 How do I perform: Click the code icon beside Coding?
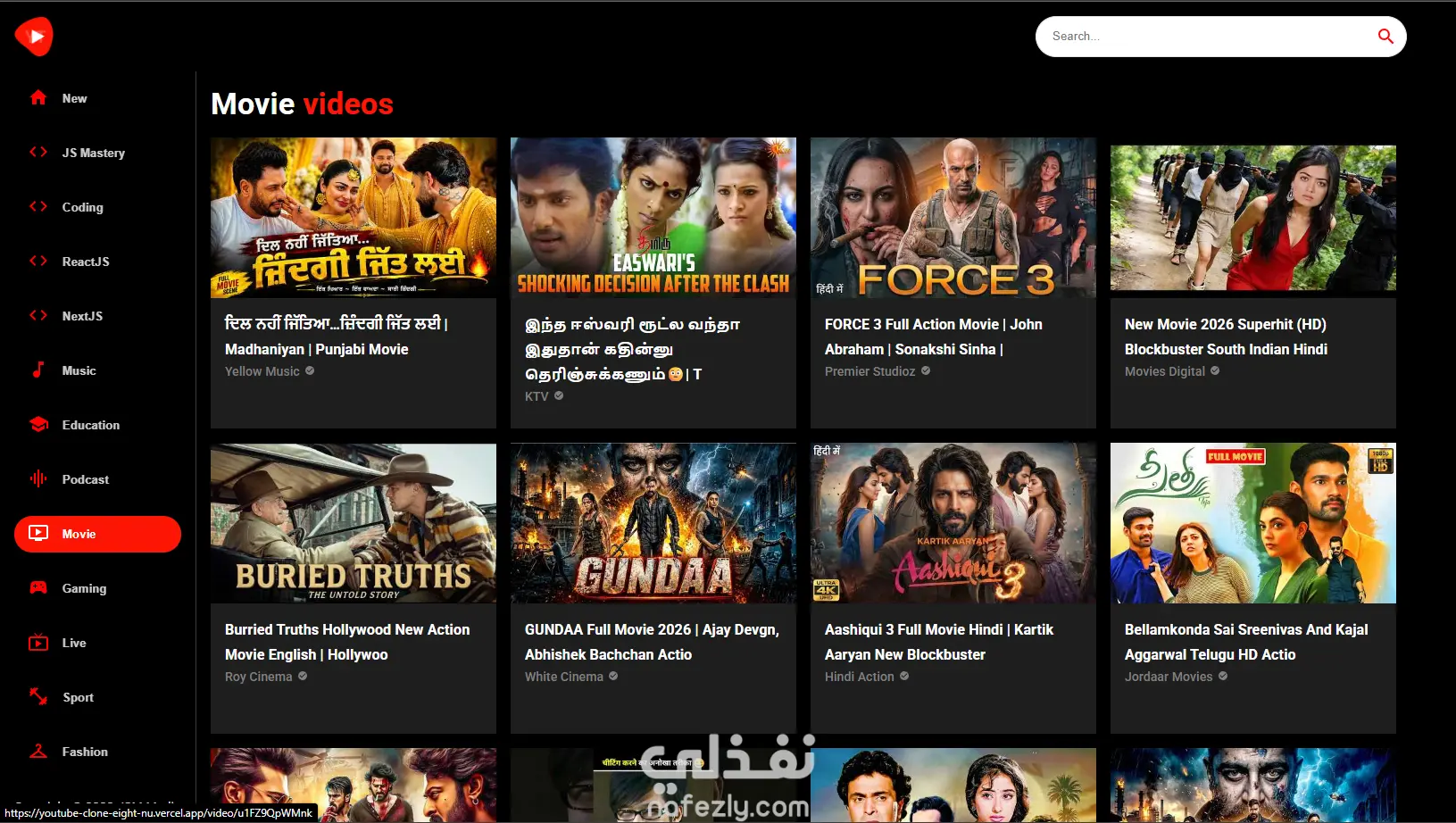38,207
